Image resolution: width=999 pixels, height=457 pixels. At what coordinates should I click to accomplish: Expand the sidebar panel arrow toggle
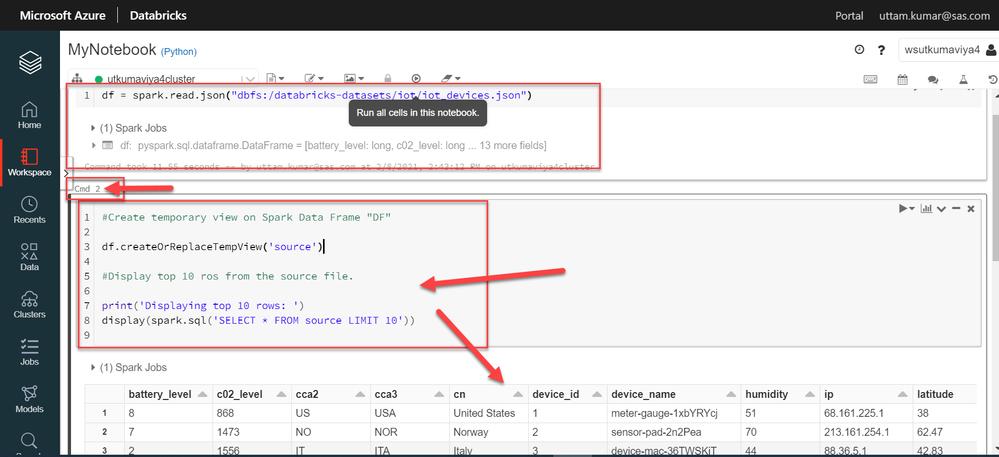(66, 173)
